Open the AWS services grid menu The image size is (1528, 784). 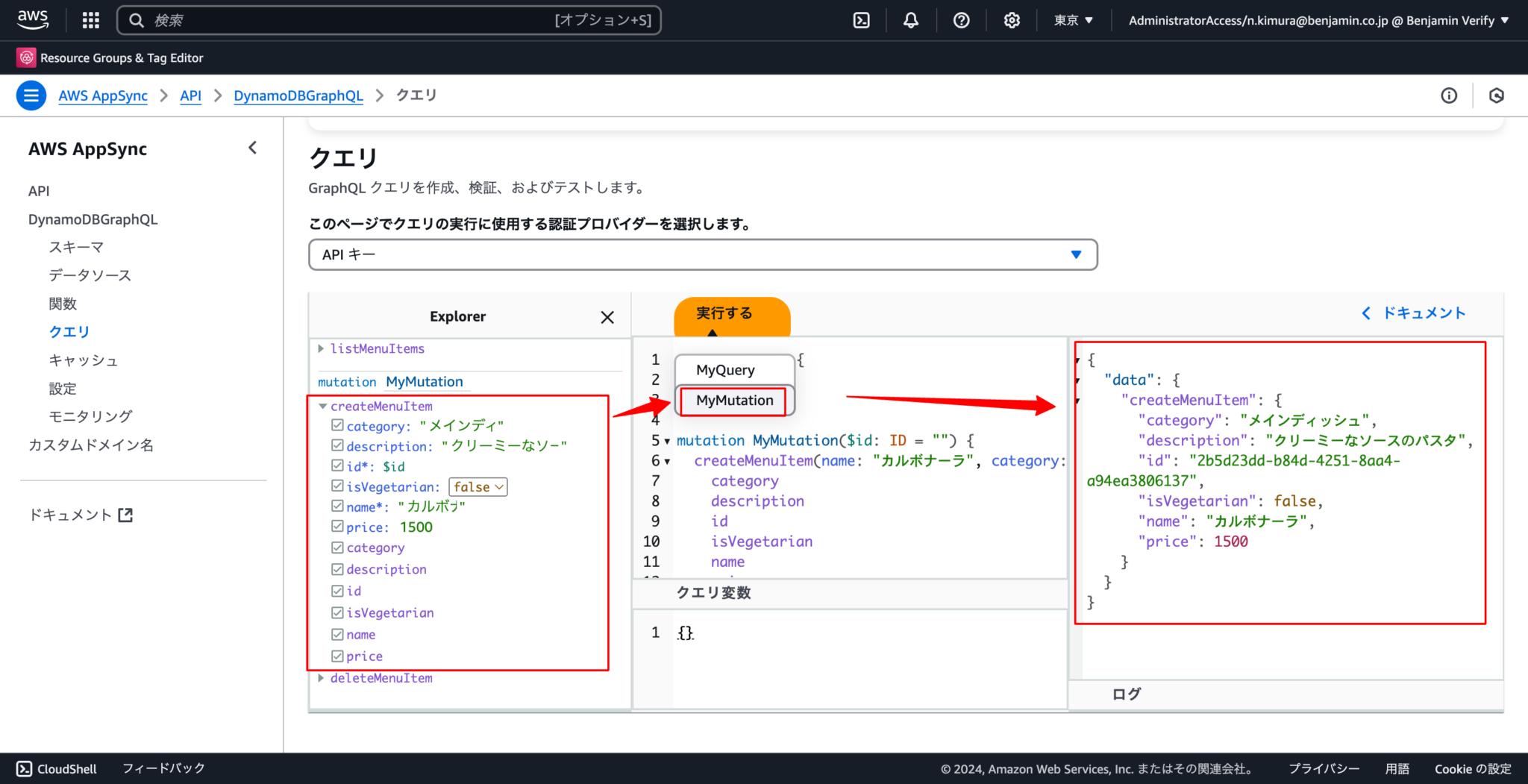(x=90, y=20)
